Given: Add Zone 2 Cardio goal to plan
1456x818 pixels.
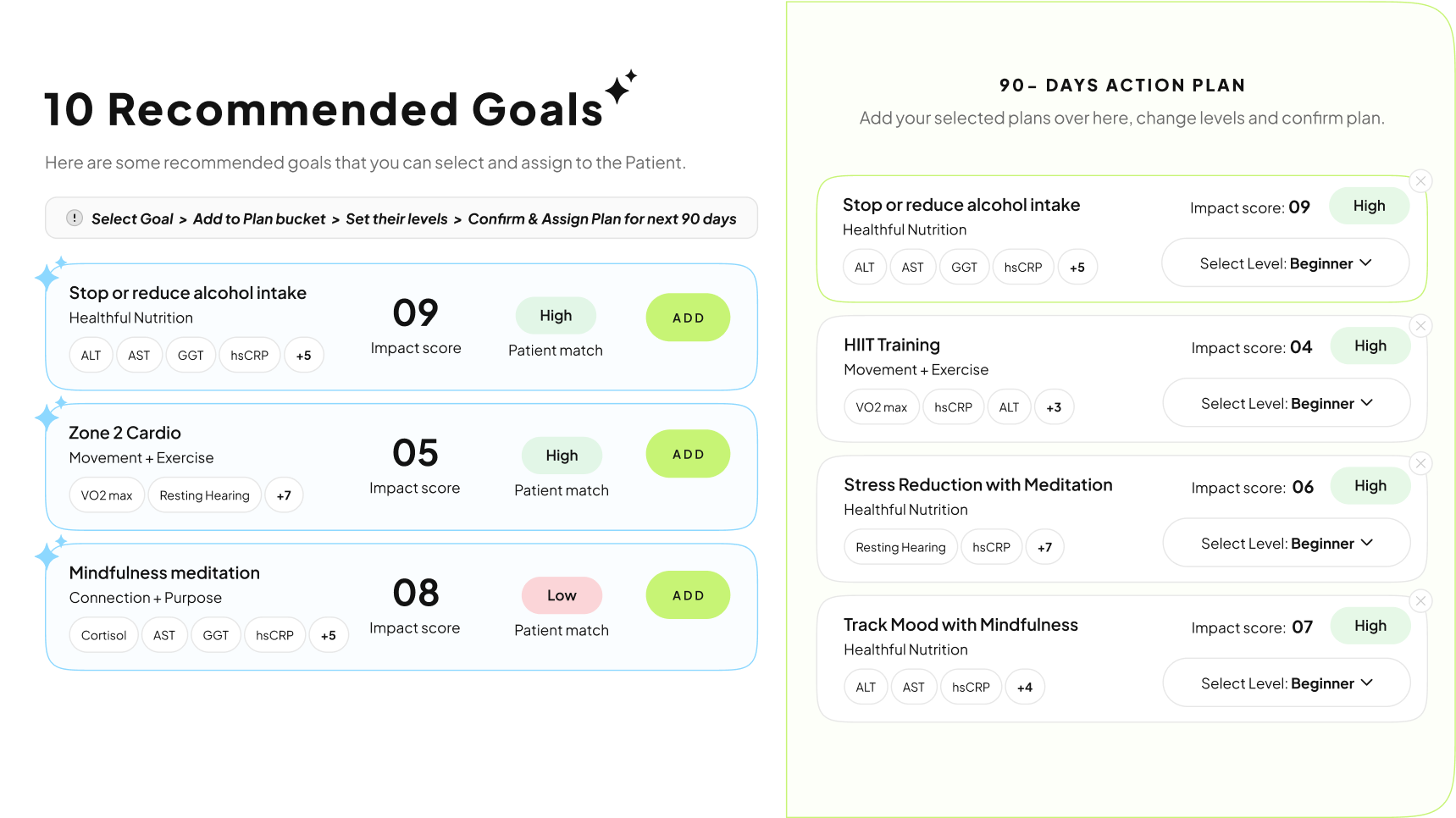Looking at the screenshot, I should click(x=688, y=454).
